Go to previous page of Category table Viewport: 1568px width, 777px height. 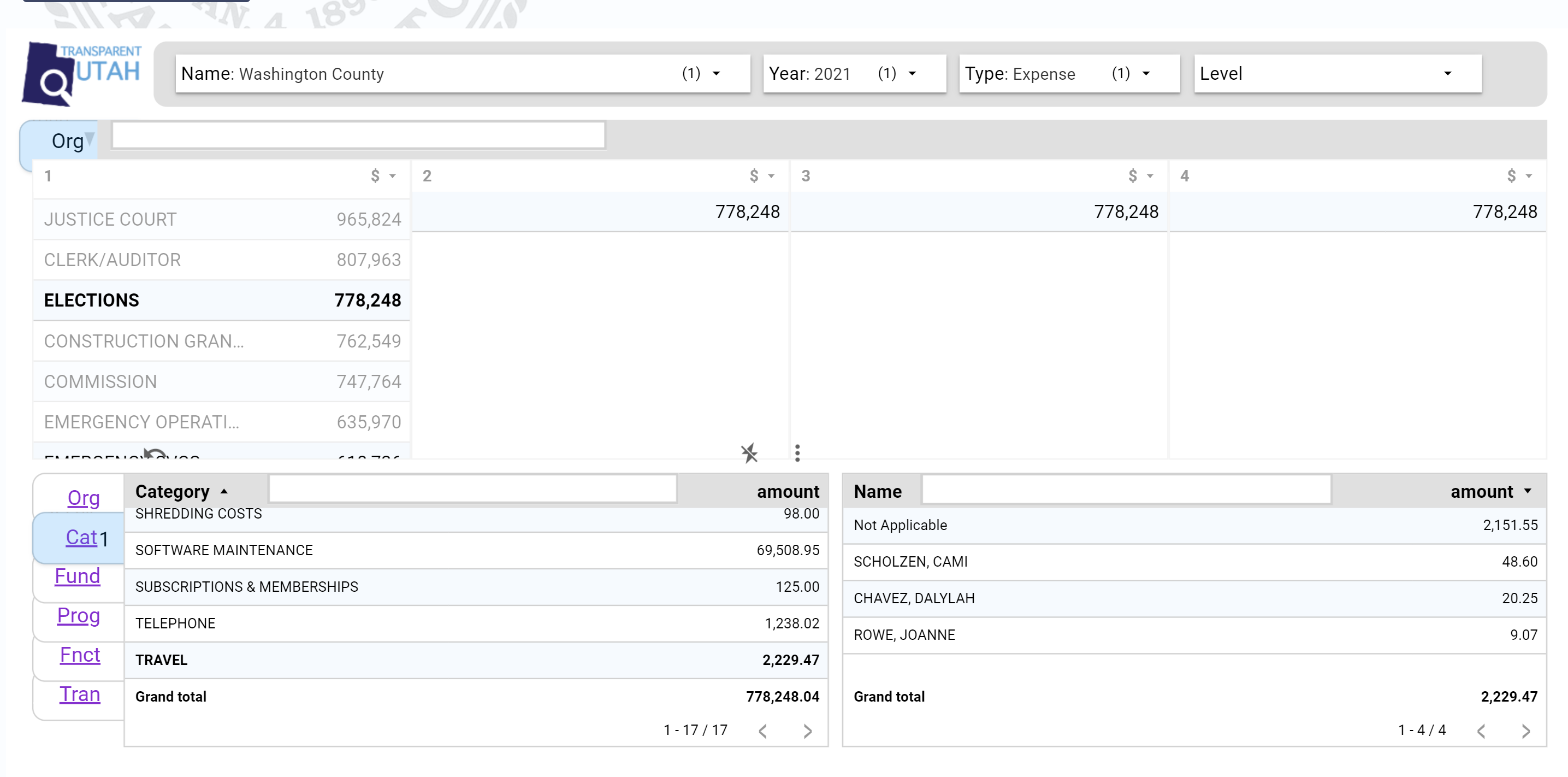(762, 731)
